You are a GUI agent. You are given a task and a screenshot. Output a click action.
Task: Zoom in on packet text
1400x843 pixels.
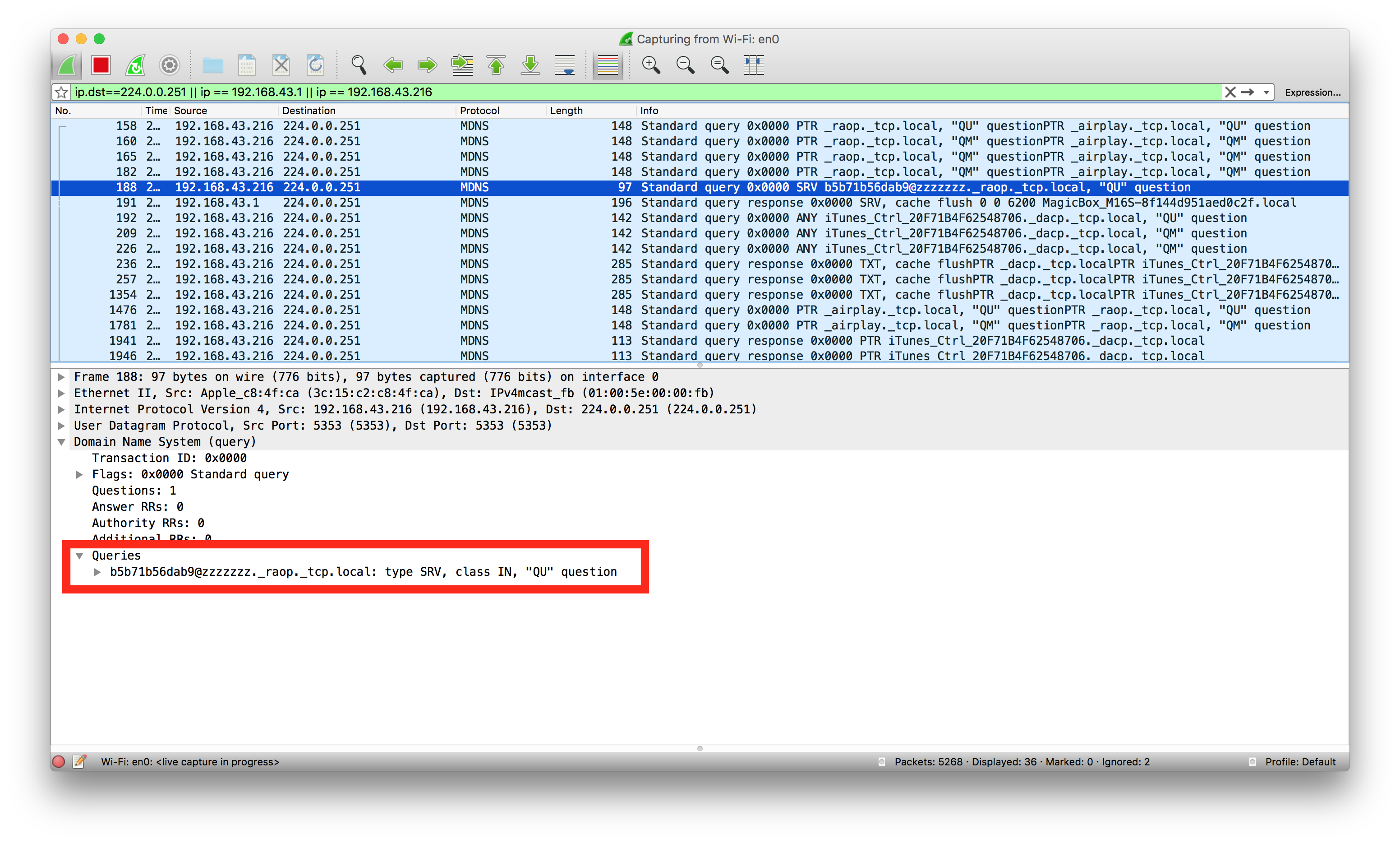point(650,65)
